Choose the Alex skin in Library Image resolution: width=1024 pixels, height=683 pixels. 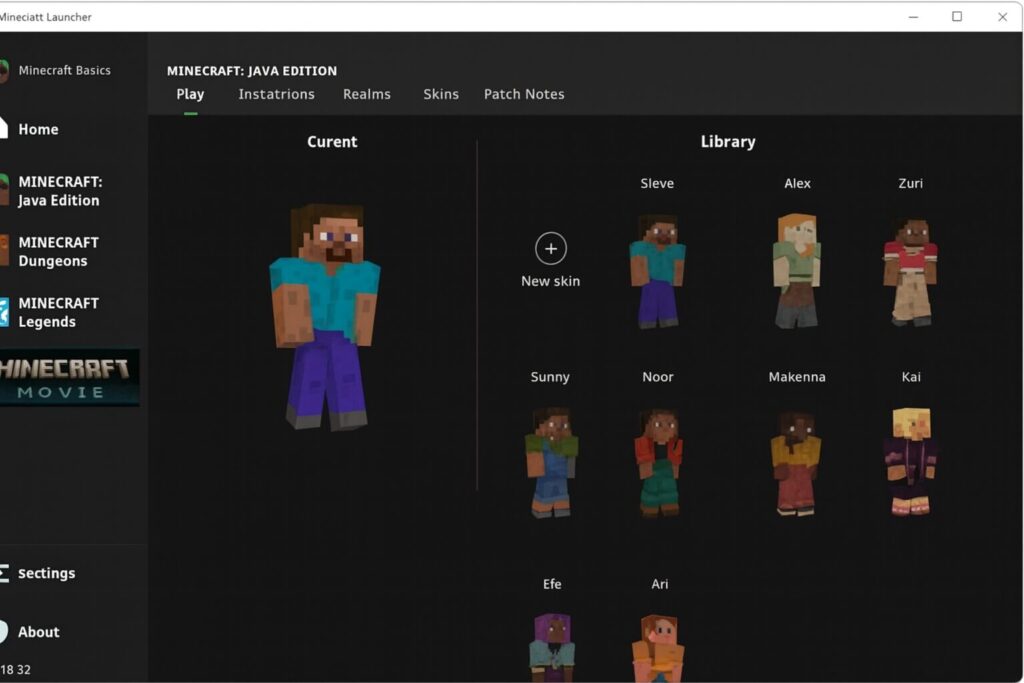coord(797,271)
